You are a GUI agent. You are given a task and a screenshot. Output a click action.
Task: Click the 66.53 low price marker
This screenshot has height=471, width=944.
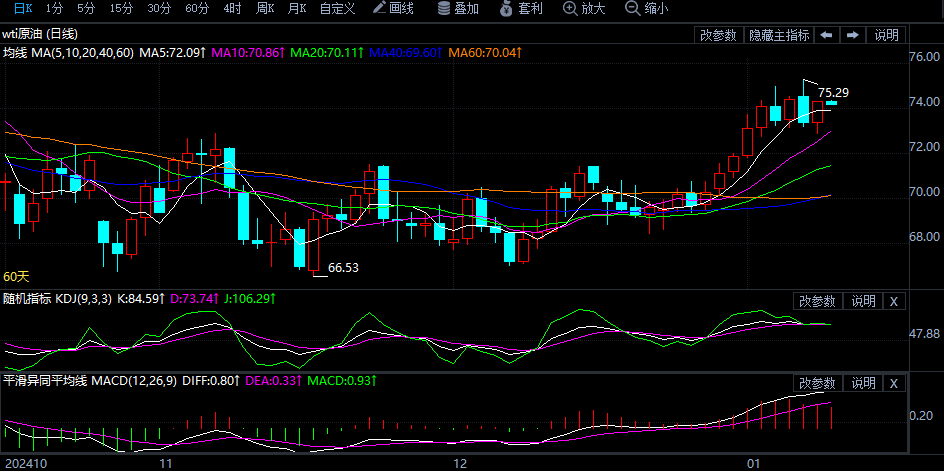[343, 268]
